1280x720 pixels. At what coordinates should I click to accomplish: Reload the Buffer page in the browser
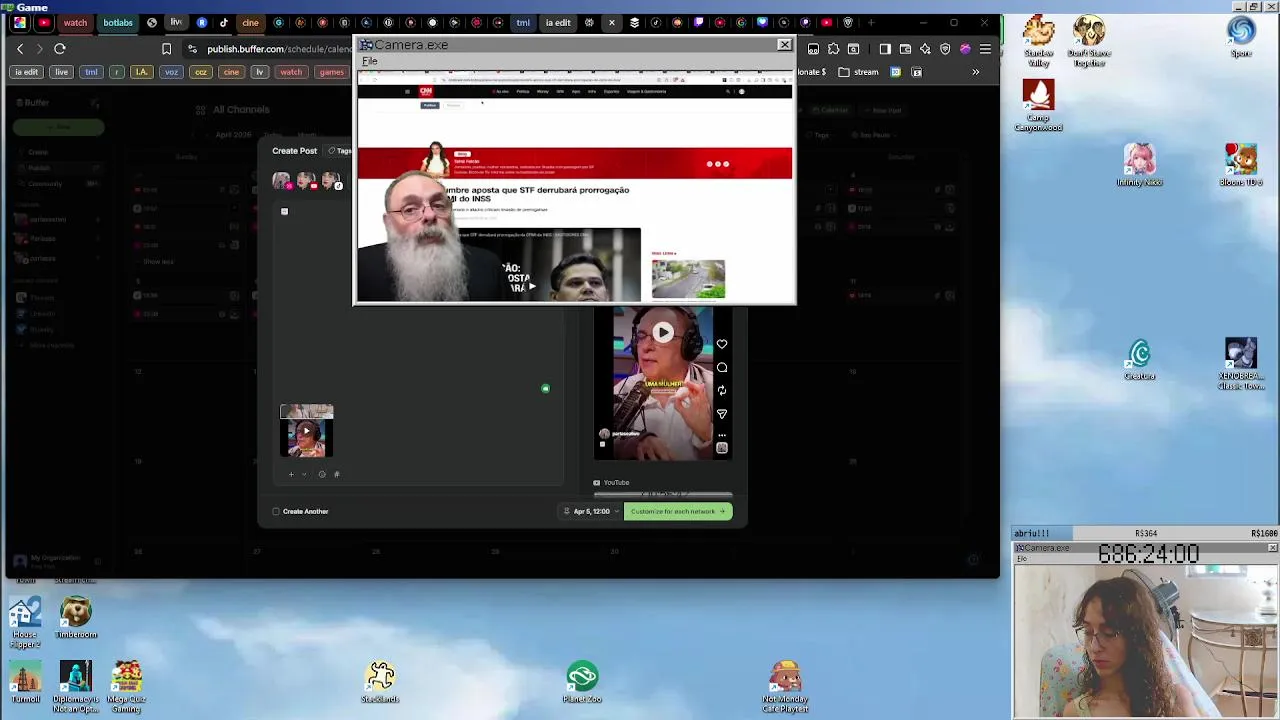(60, 49)
